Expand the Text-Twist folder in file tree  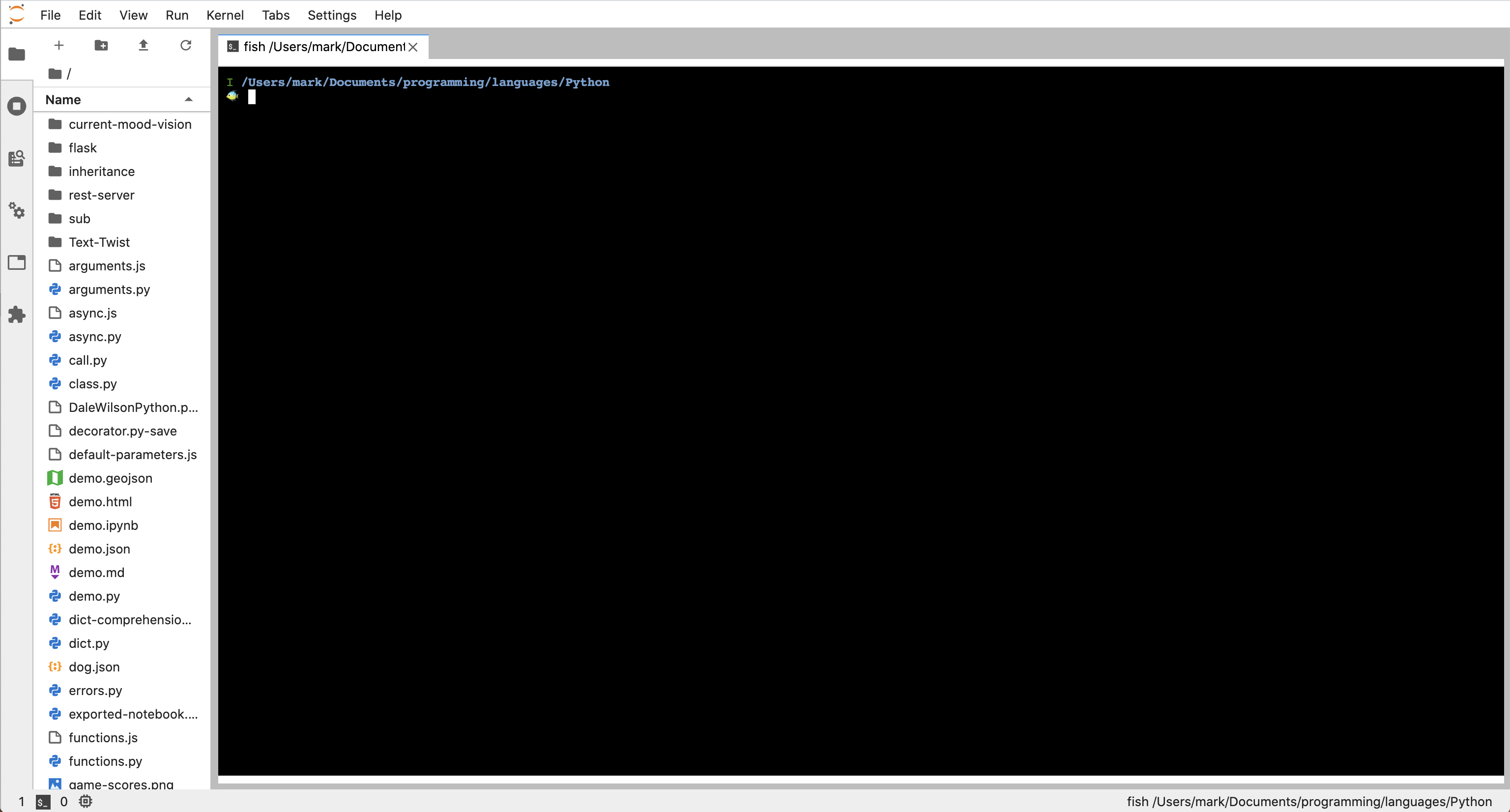pos(99,241)
